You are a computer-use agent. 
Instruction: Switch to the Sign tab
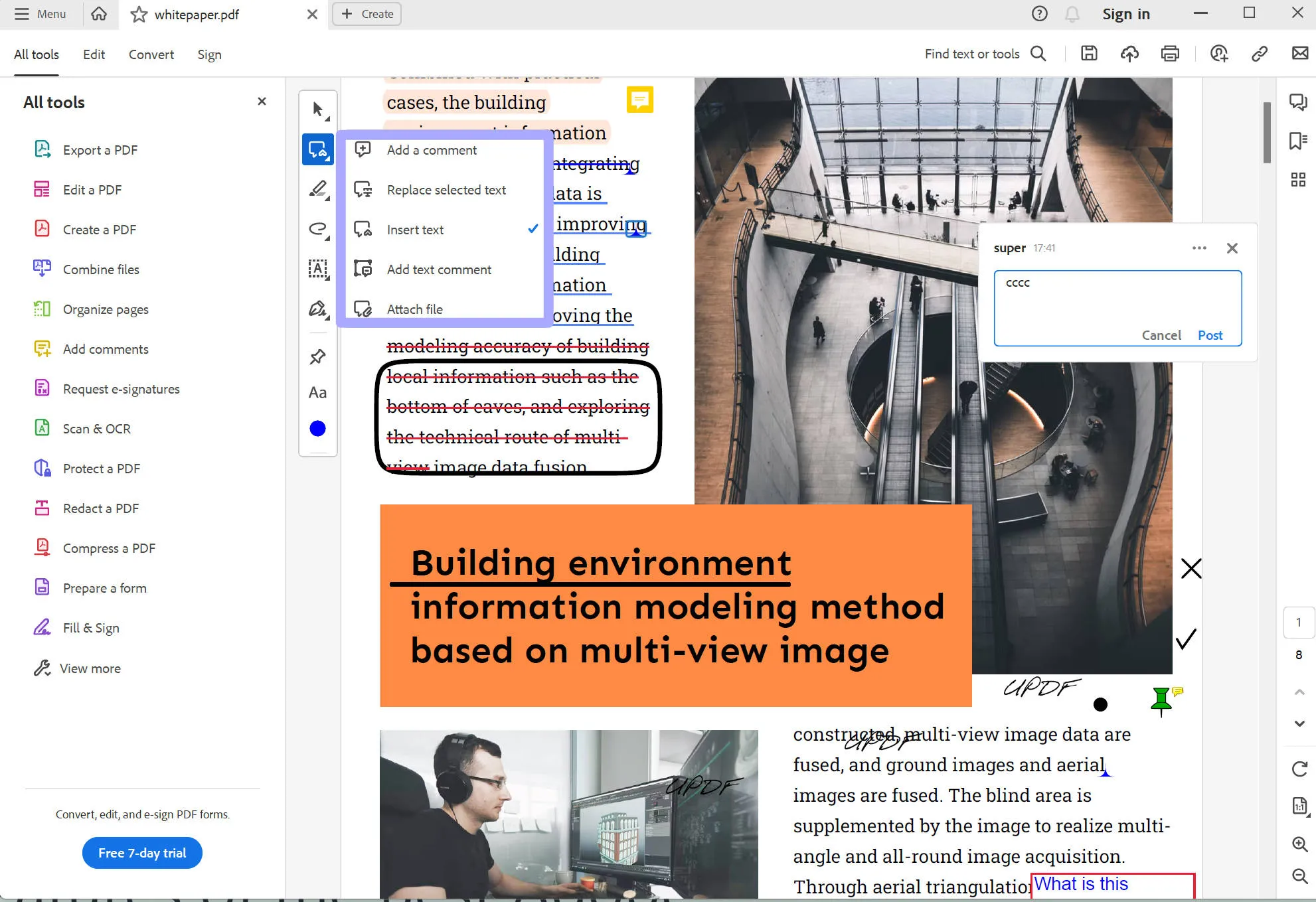pos(209,54)
